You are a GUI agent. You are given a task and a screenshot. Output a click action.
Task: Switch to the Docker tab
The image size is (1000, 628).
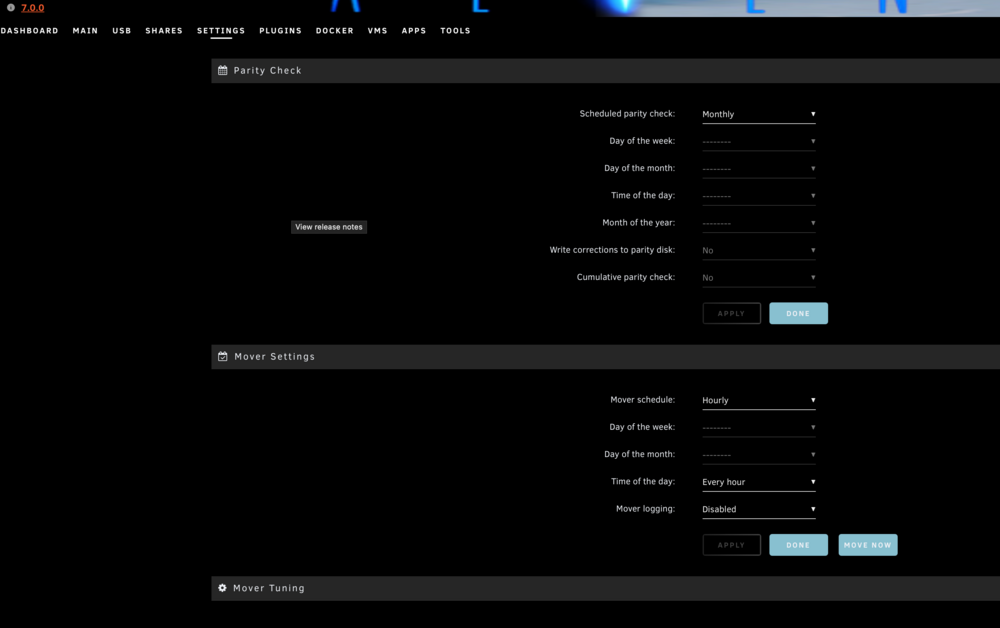tap(335, 31)
